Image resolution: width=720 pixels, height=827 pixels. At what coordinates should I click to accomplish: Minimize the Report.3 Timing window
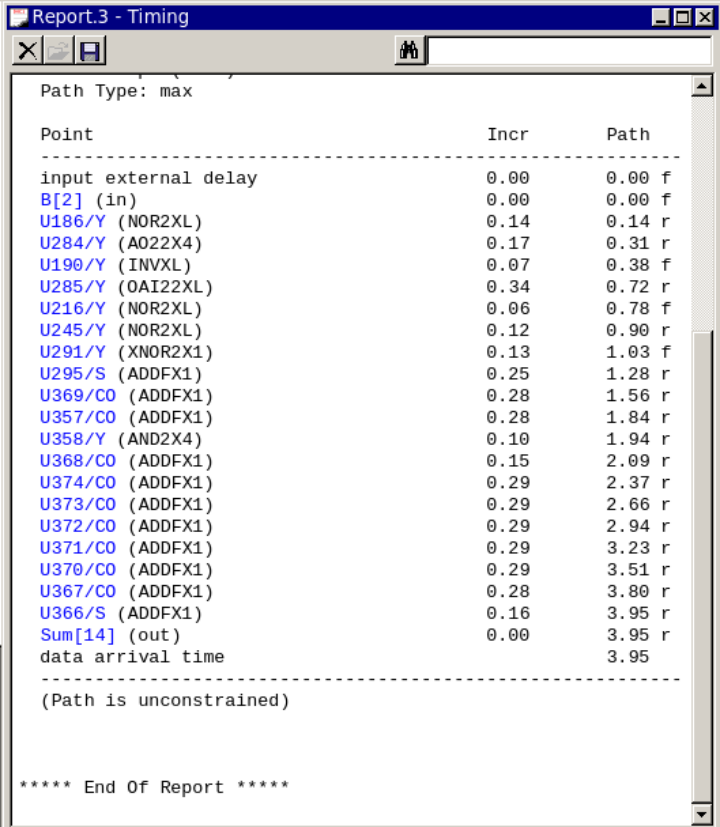(661, 17)
